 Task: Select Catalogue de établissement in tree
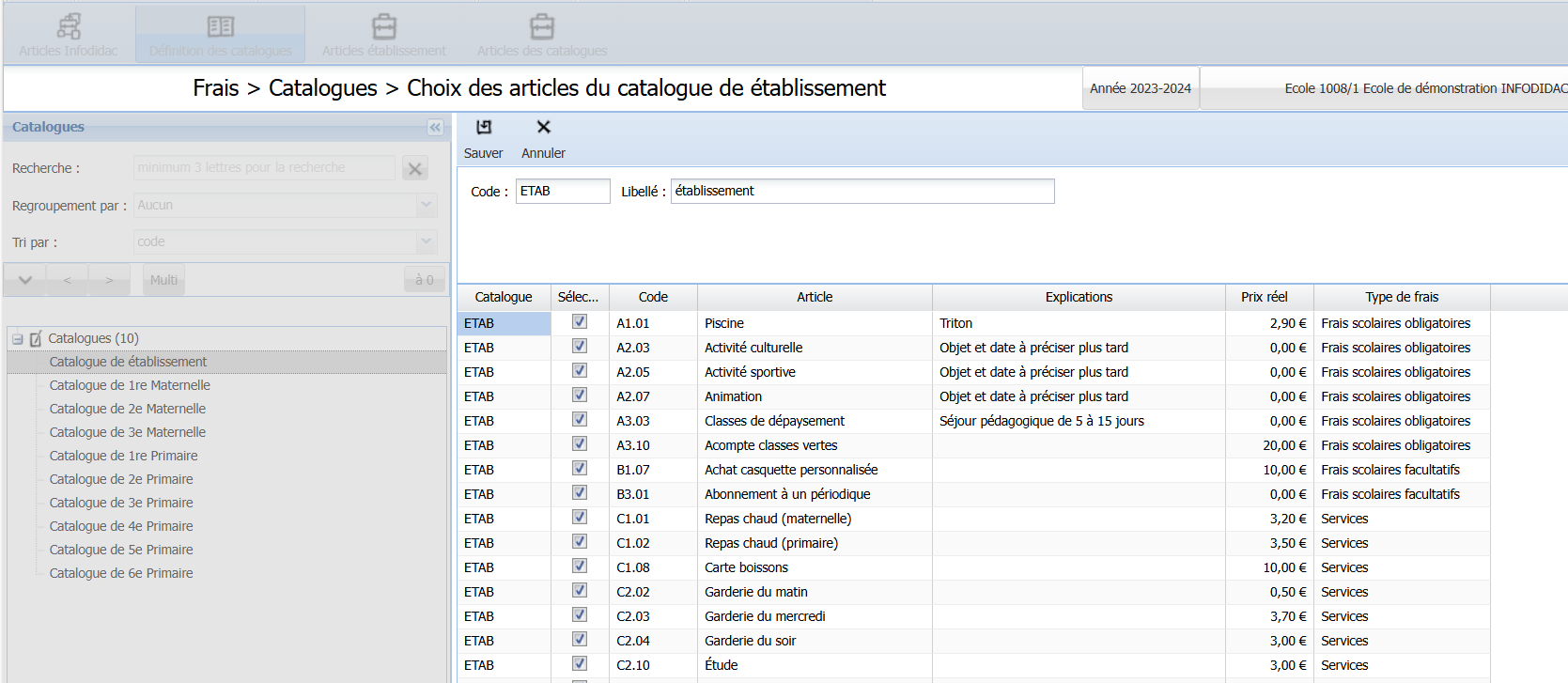[x=128, y=362]
